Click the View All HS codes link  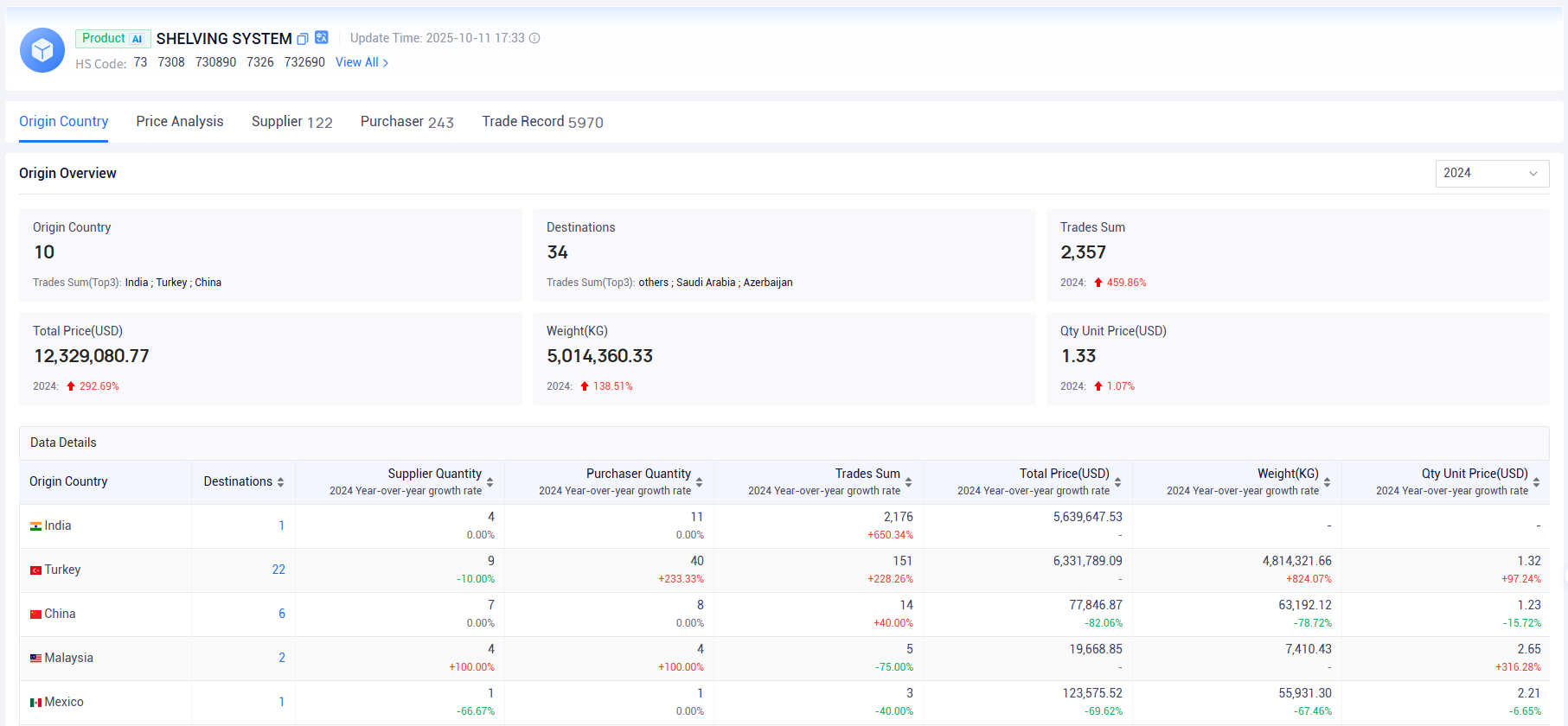coord(362,62)
